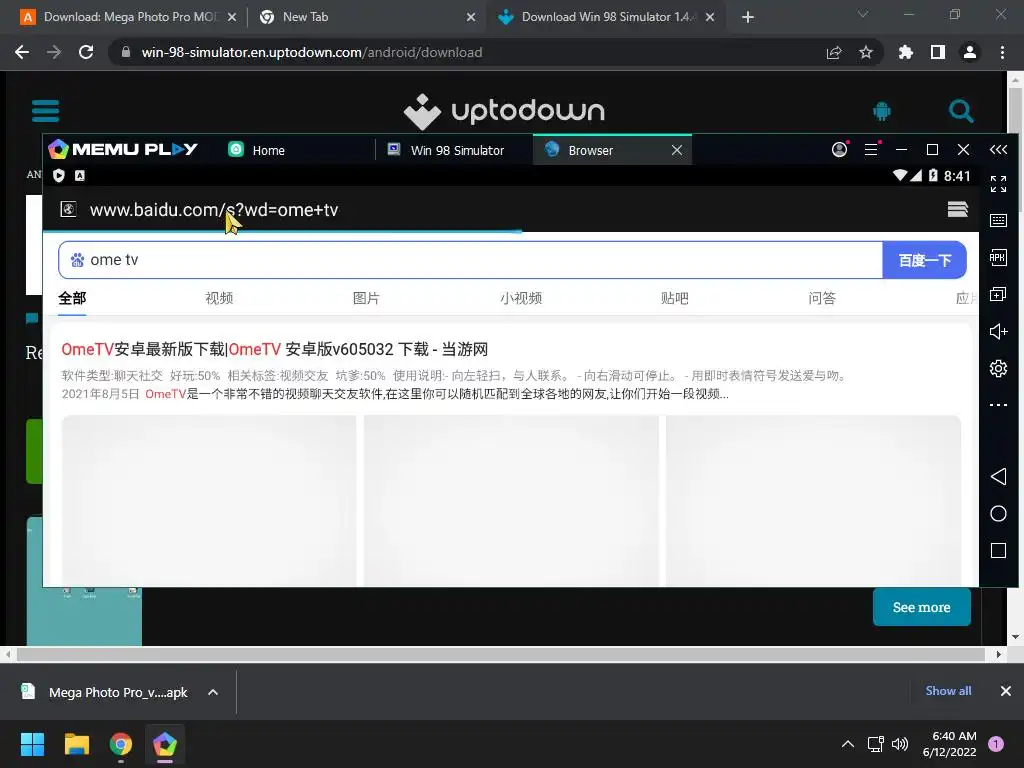This screenshot has width=1024, height=768.
Task: Open taskbar clock showing 6:40 AM
Action: coord(950,744)
